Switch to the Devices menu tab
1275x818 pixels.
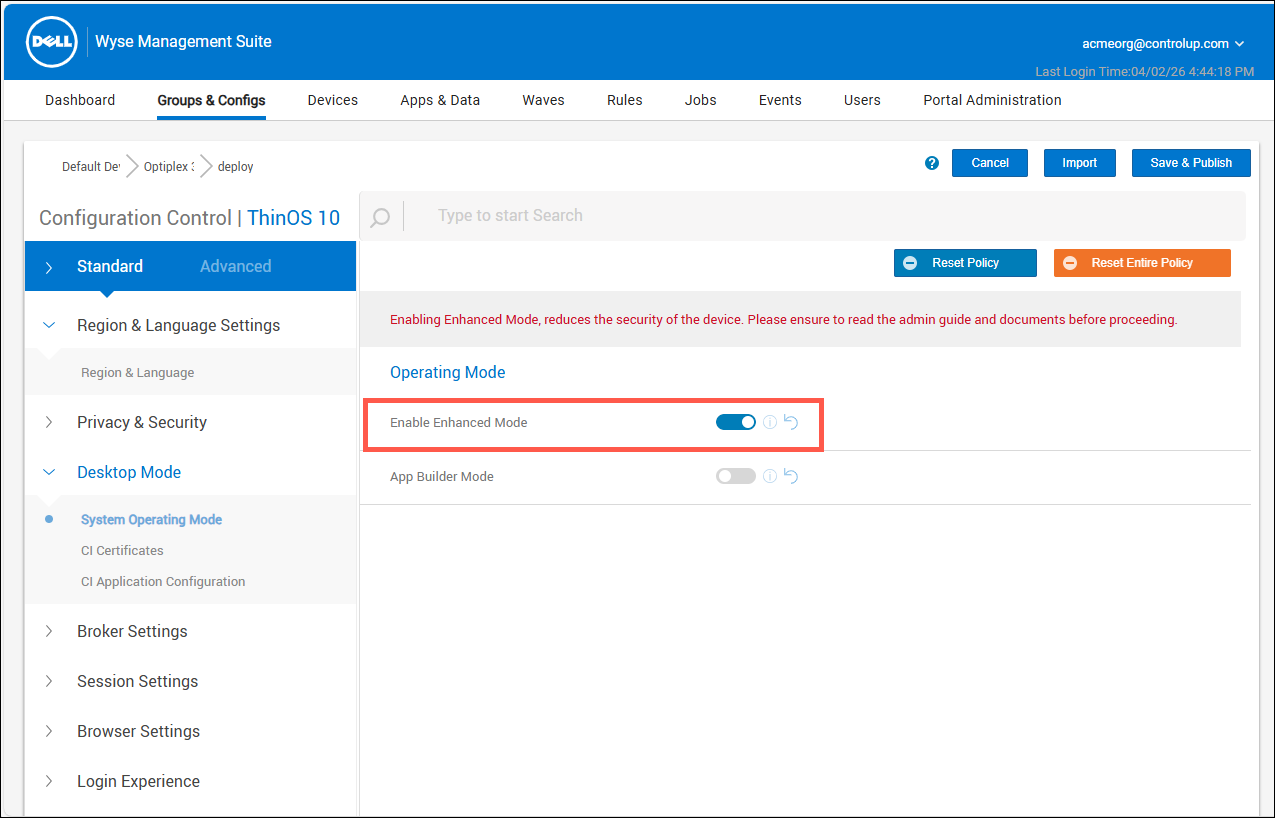click(333, 100)
